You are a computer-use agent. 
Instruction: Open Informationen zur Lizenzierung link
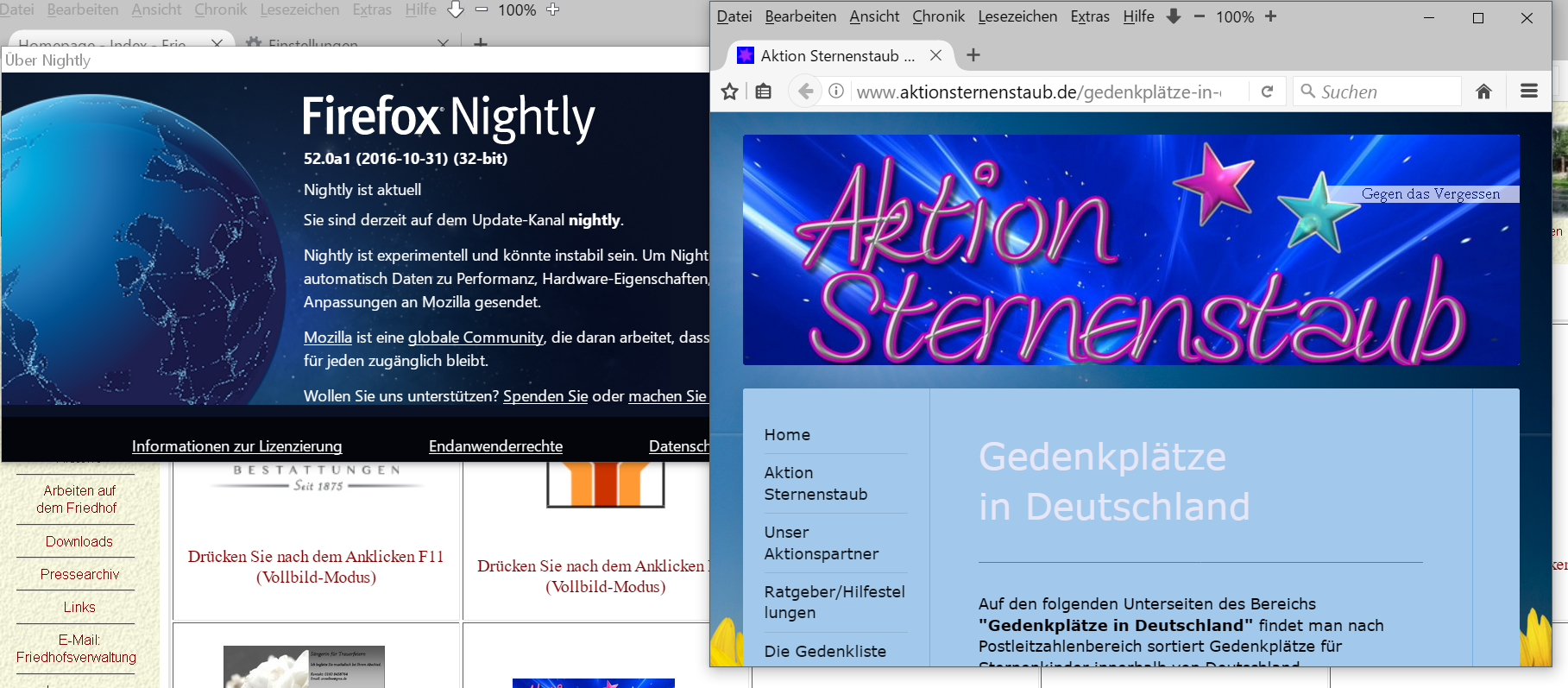click(x=236, y=446)
